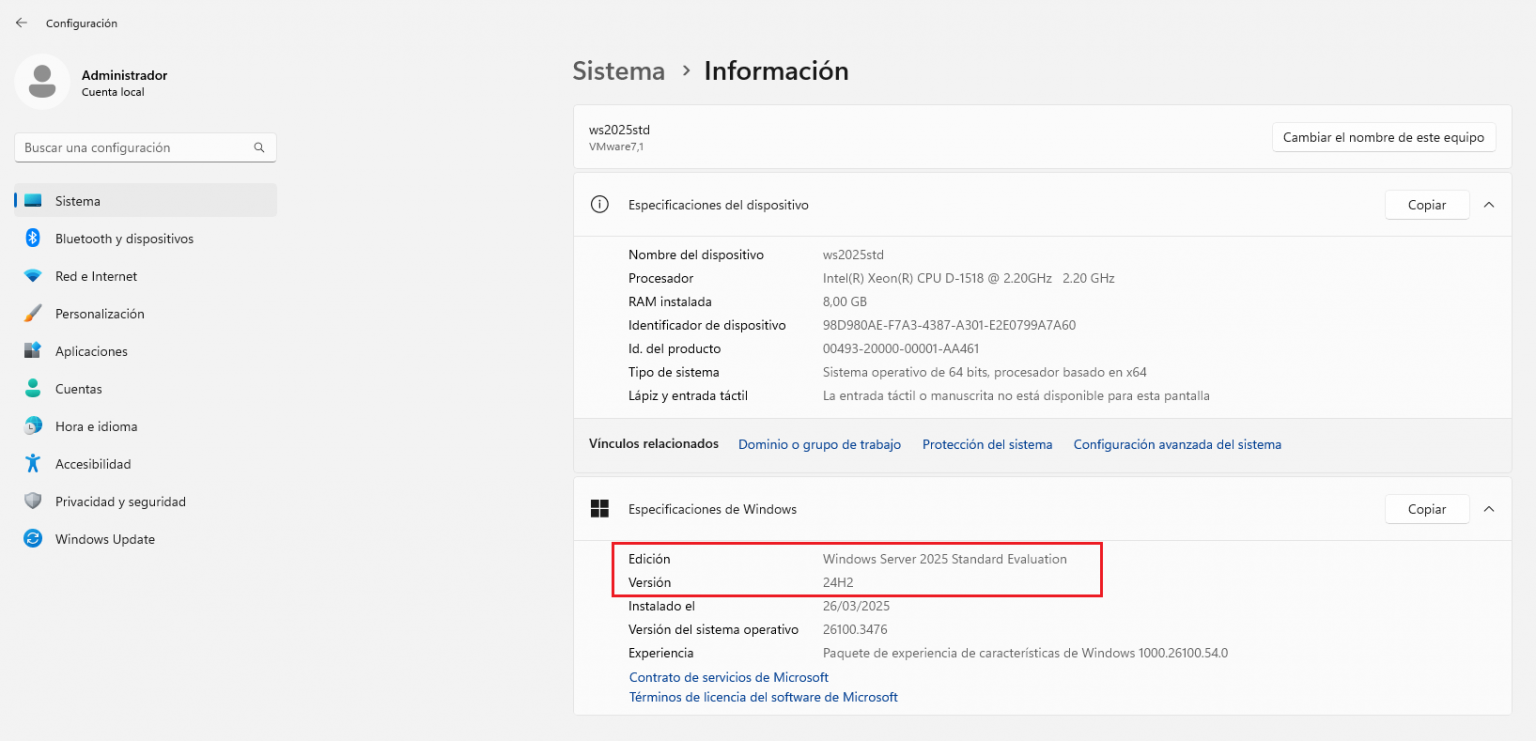The image size is (1536, 741).
Task: Select the Cuentas person icon
Action: (33, 389)
